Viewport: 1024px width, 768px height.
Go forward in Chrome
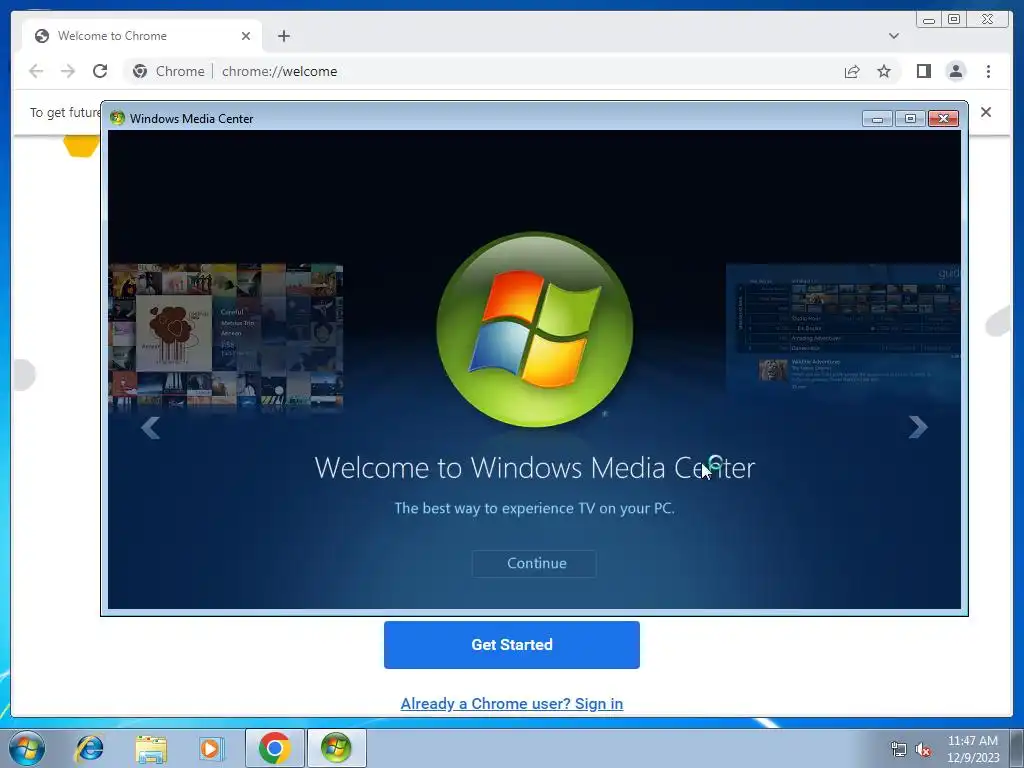68,71
